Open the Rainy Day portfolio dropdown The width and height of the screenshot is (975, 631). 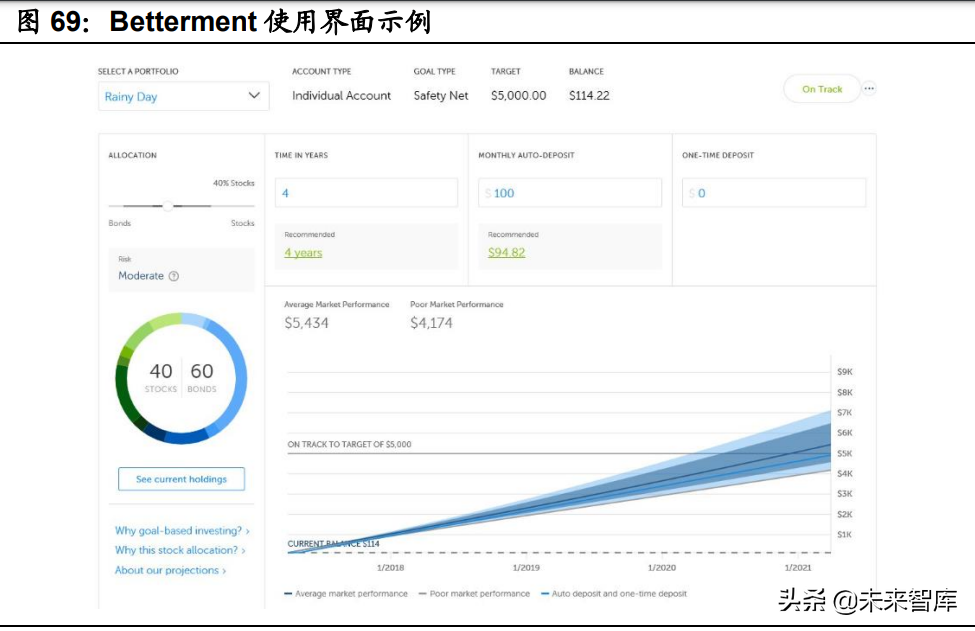pos(183,96)
